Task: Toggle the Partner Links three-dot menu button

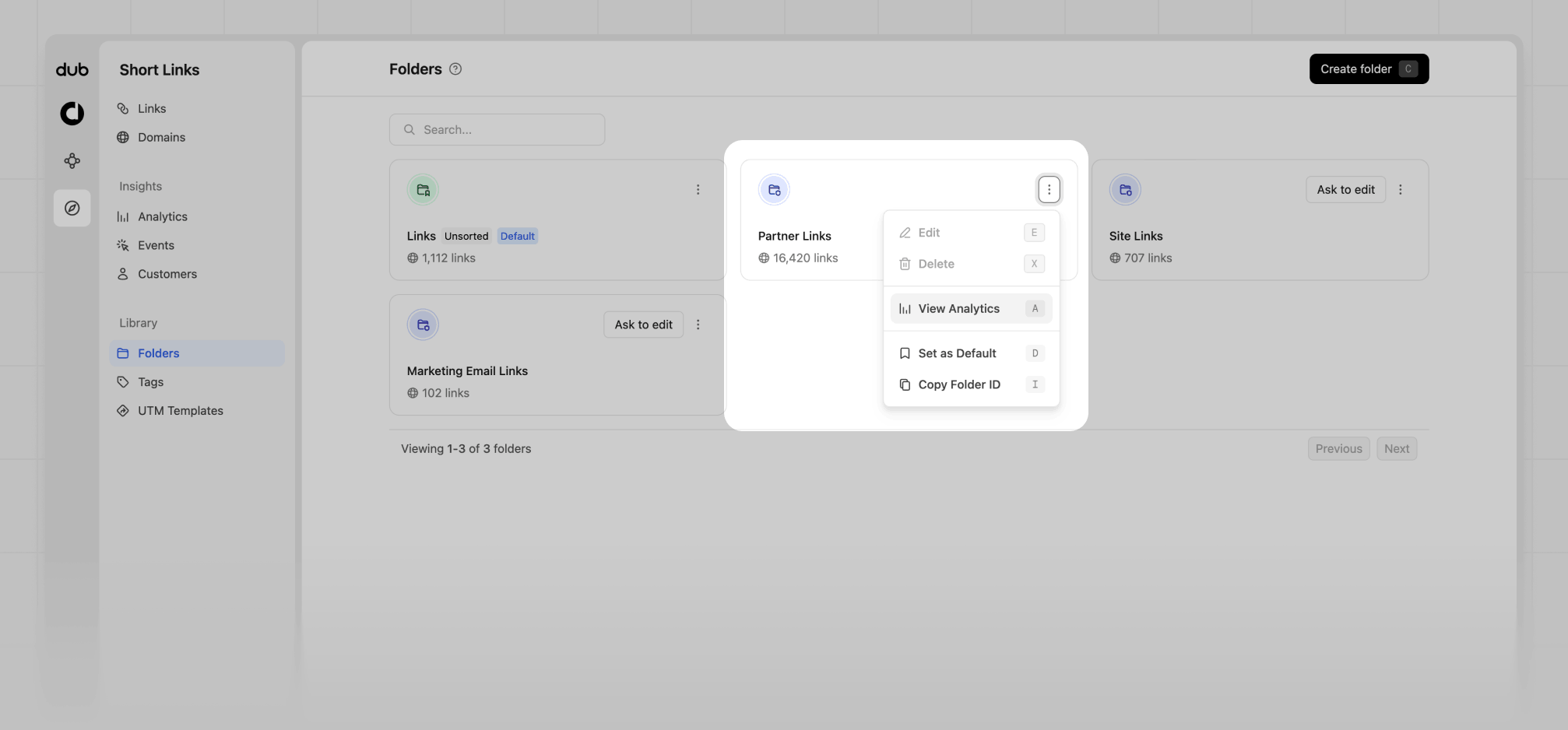Action: (1049, 190)
